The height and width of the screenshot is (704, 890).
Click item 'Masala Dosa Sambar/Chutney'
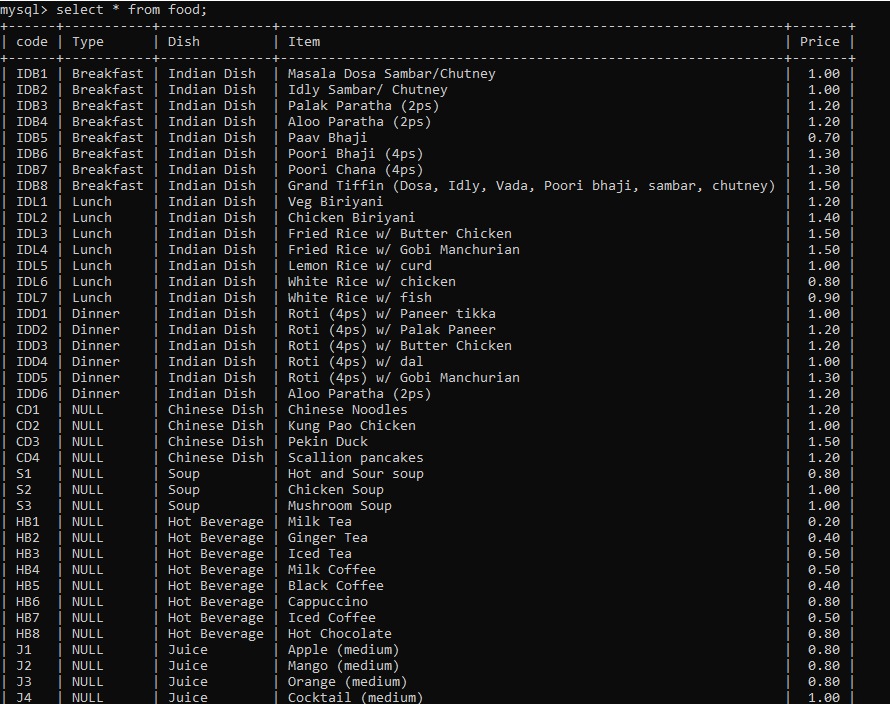coord(392,74)
